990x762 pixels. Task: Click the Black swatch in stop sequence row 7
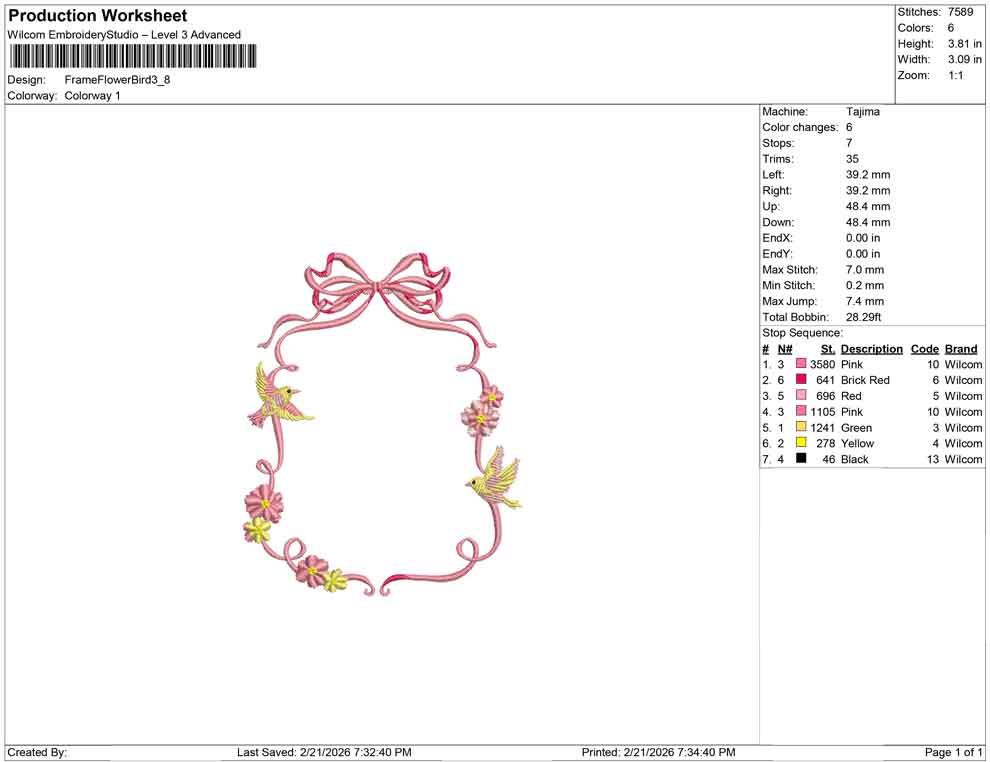(x=800, y=459)
